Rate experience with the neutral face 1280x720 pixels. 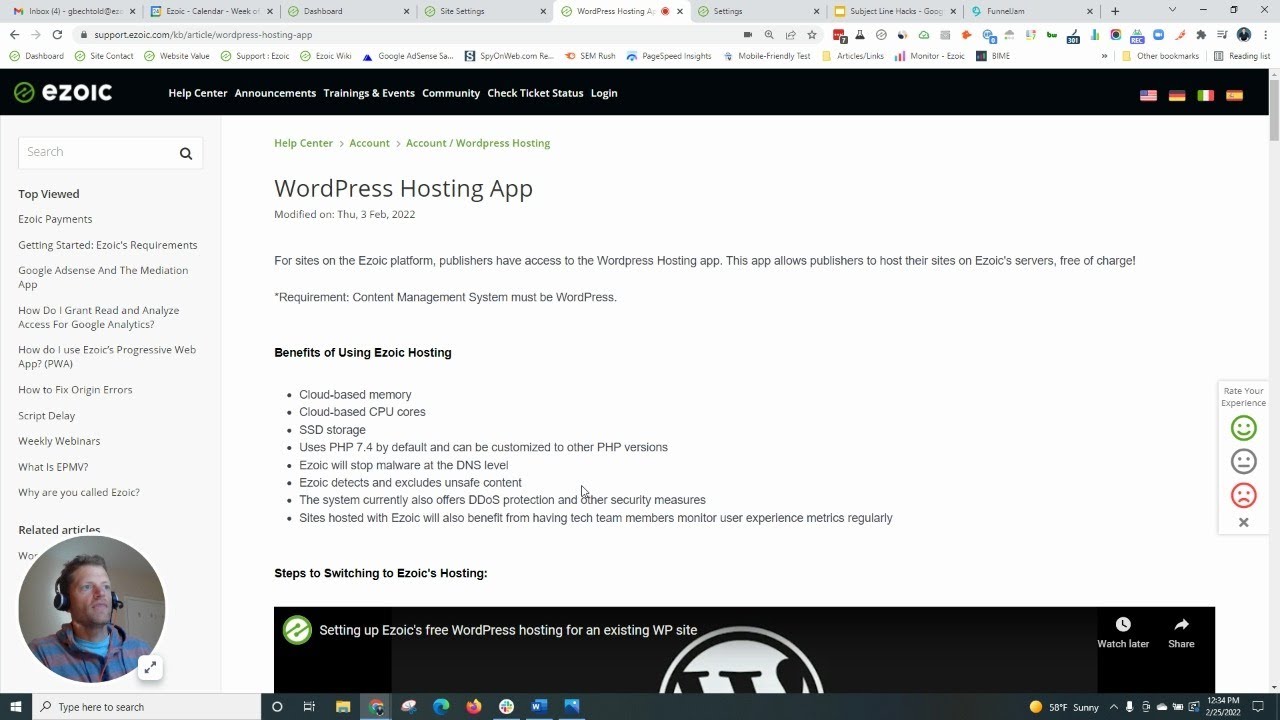[x=1243, y=461]
